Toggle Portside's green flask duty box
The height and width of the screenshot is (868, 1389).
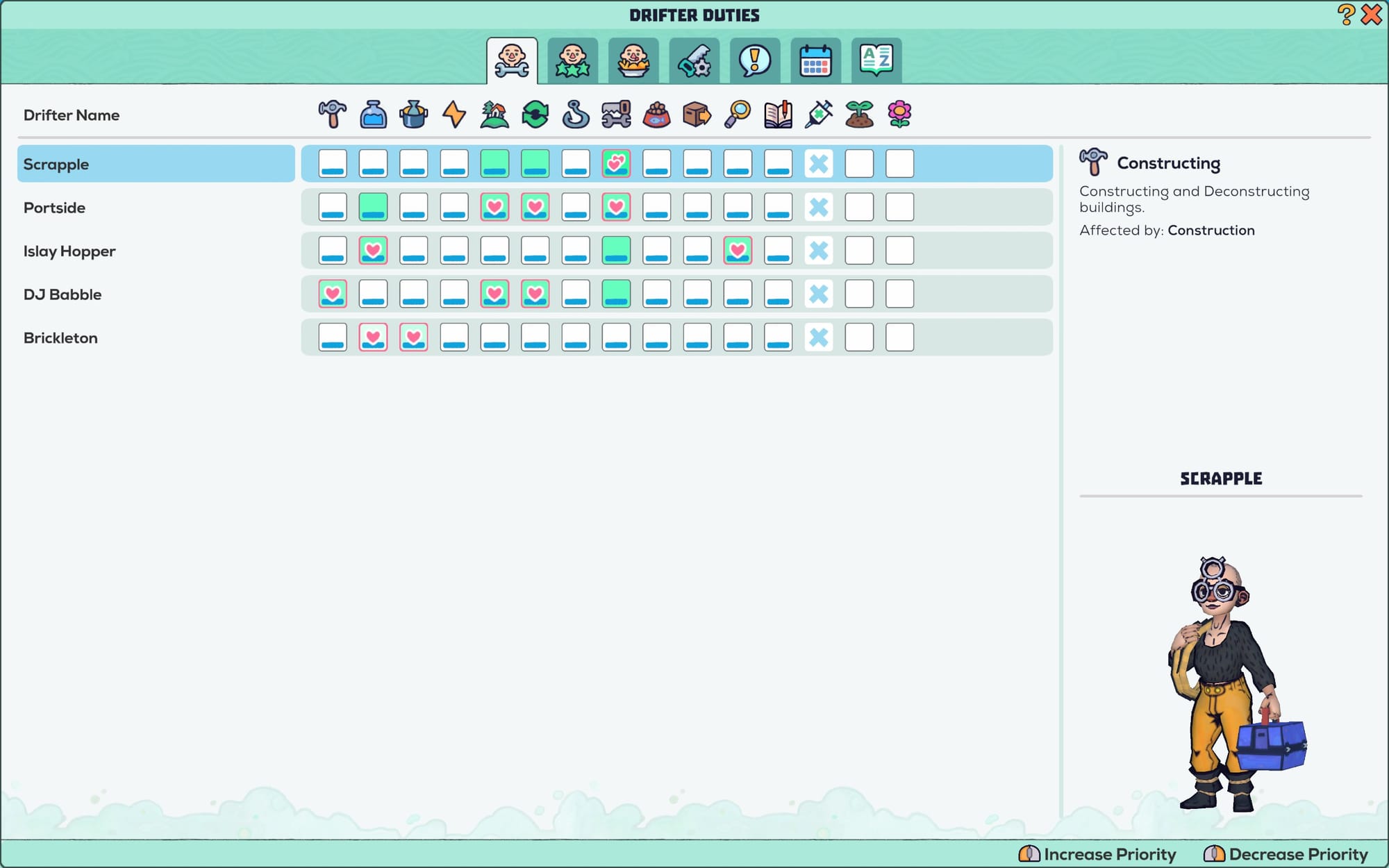coord(373,207)
